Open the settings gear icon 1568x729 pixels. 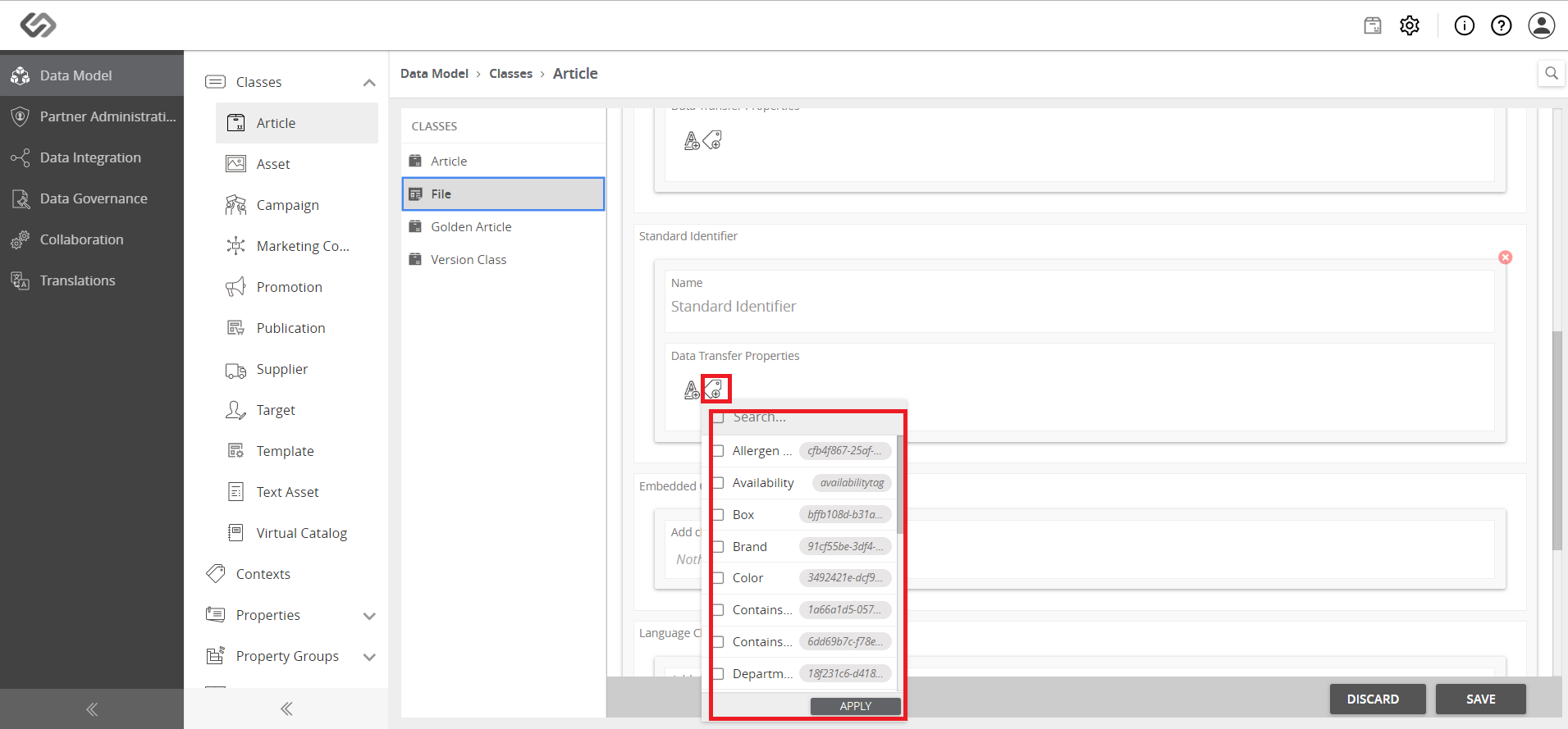(1410, 25)
